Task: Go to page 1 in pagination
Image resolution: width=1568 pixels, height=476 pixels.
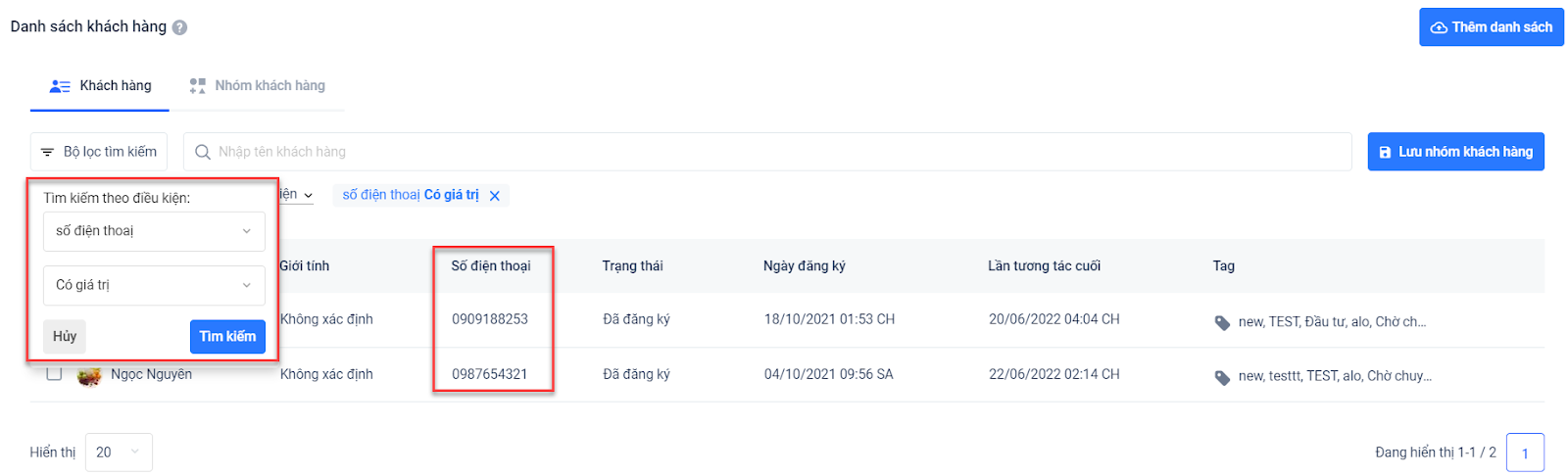Action: pyautogui.click(x=1525, y=452)
